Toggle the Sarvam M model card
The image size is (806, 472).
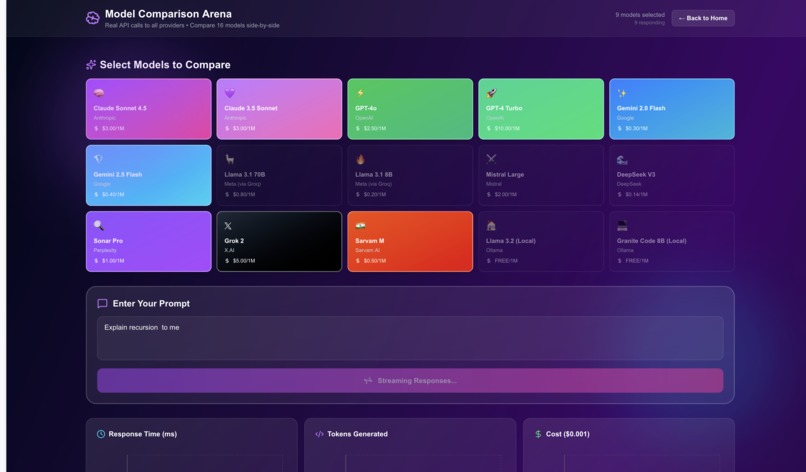point(410,242)
